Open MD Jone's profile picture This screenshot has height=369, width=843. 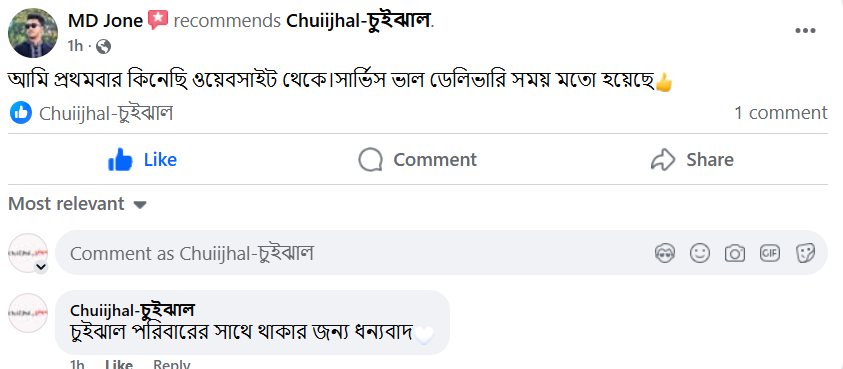pos(33,33)
